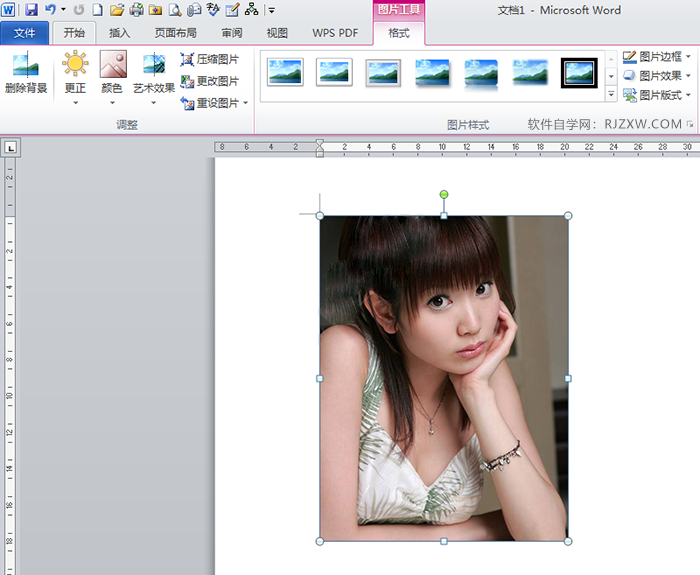The height and width of the screenshot is (575, 700).
Task: Open the File (文件) menu
Action: (24, 33)
